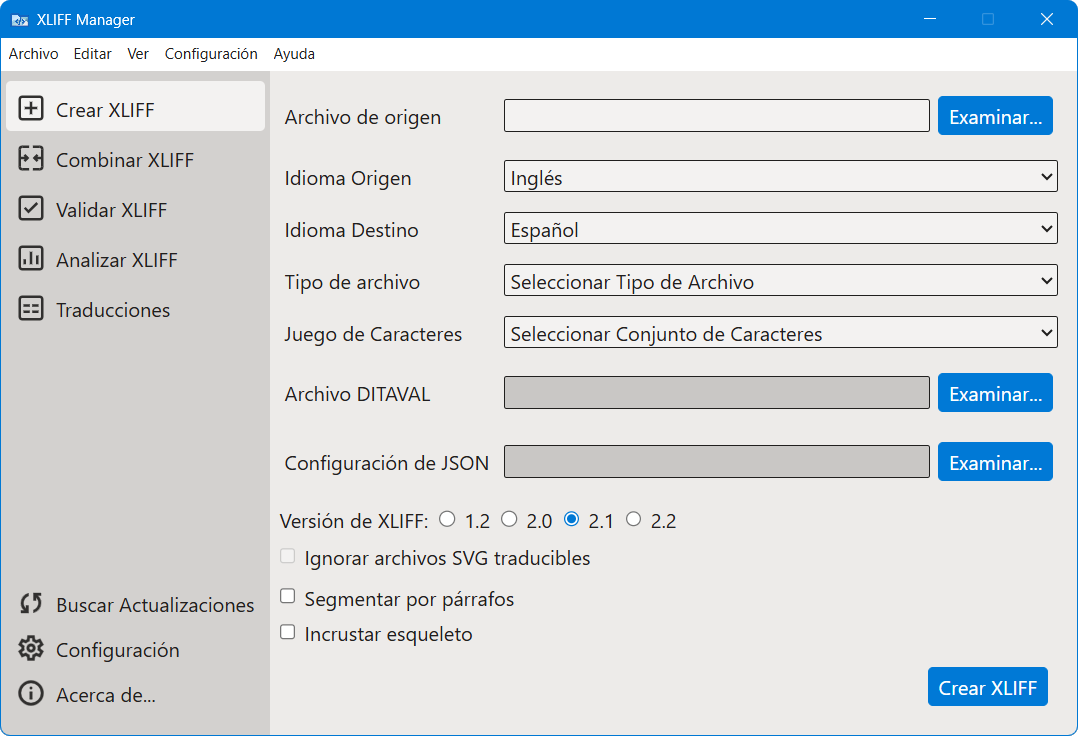This screenshot has height=736, width=1078.
Task: Open the Idioma Destino dropdown
Action: coord(780,229)
